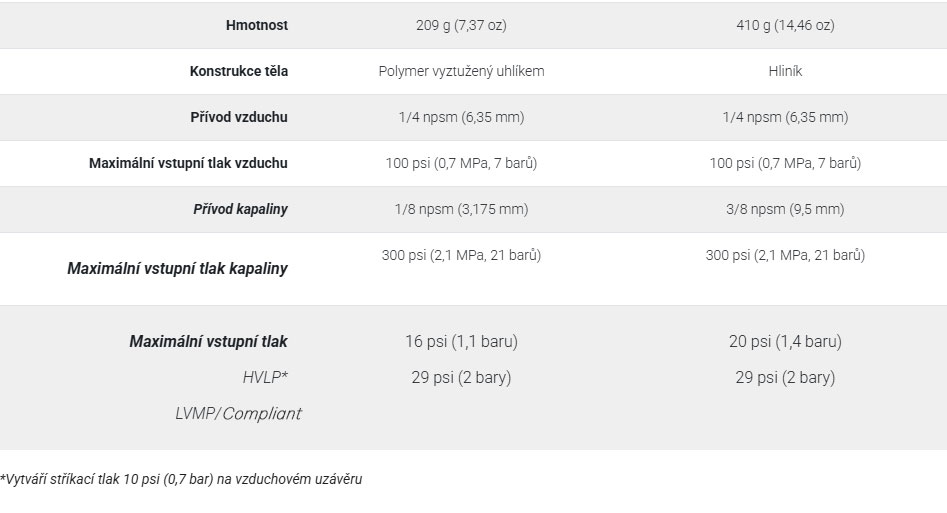The image size is (947, 513).
Task: Click 300 psi value in first column
Action: coord(461,255)
